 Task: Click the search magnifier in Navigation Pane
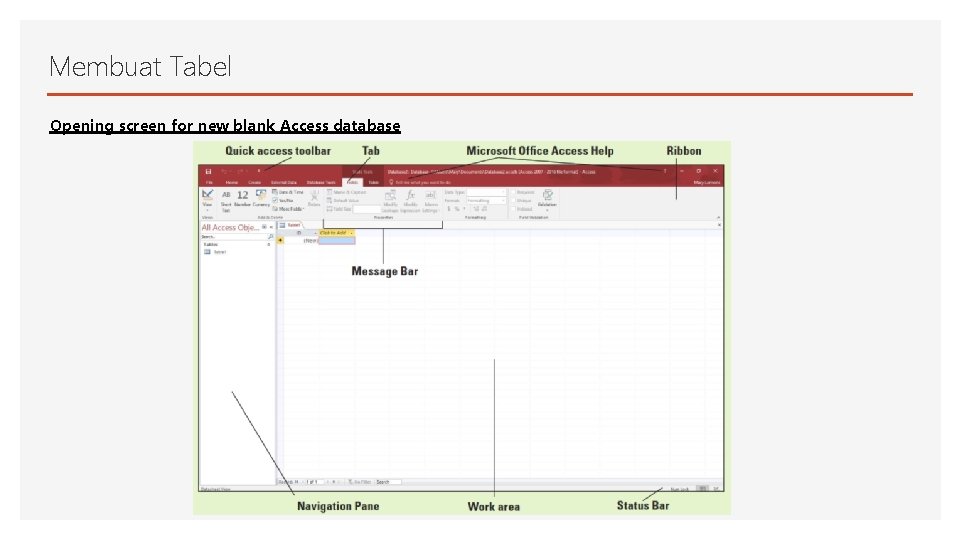(271, 237)
